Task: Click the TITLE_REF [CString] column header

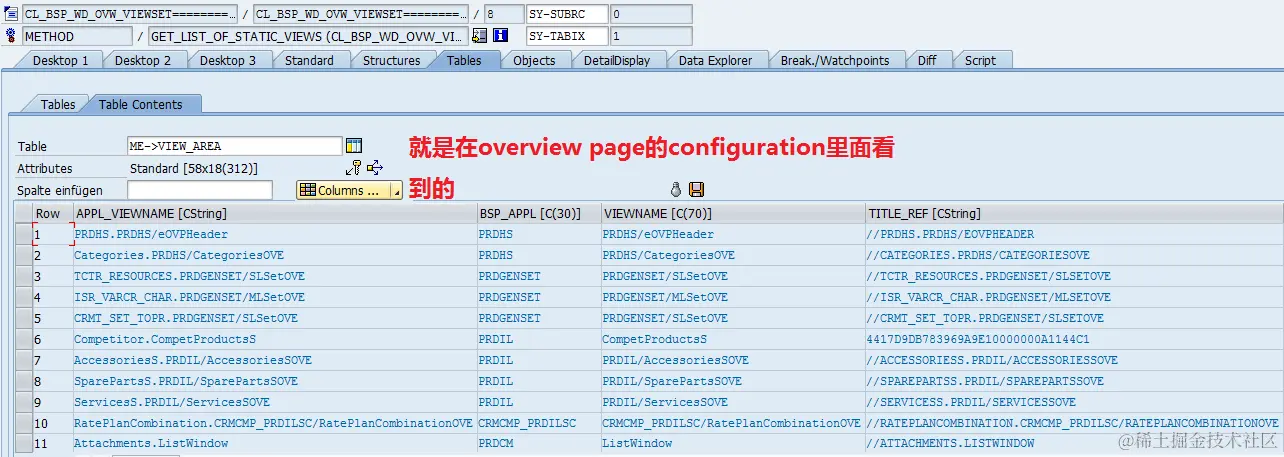Action: point(1074,213)
